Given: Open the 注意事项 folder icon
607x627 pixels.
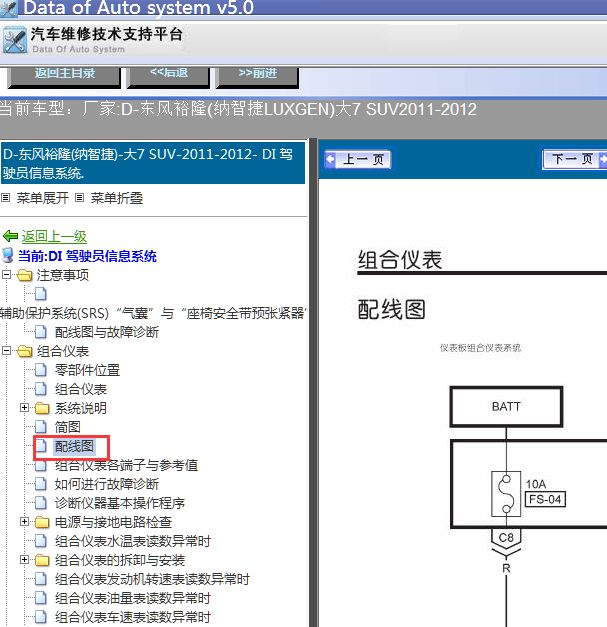Looking at the screenshot, I should 25,275.
